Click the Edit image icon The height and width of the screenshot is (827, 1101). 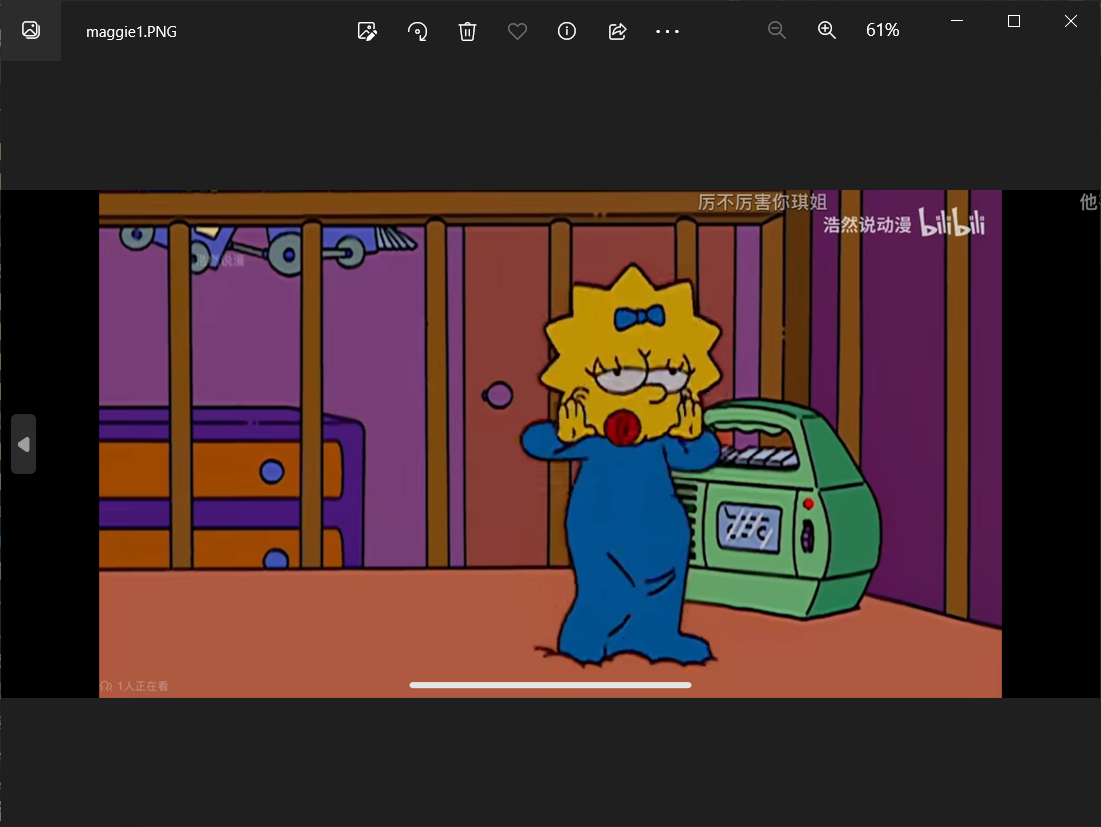pos(367,31)
